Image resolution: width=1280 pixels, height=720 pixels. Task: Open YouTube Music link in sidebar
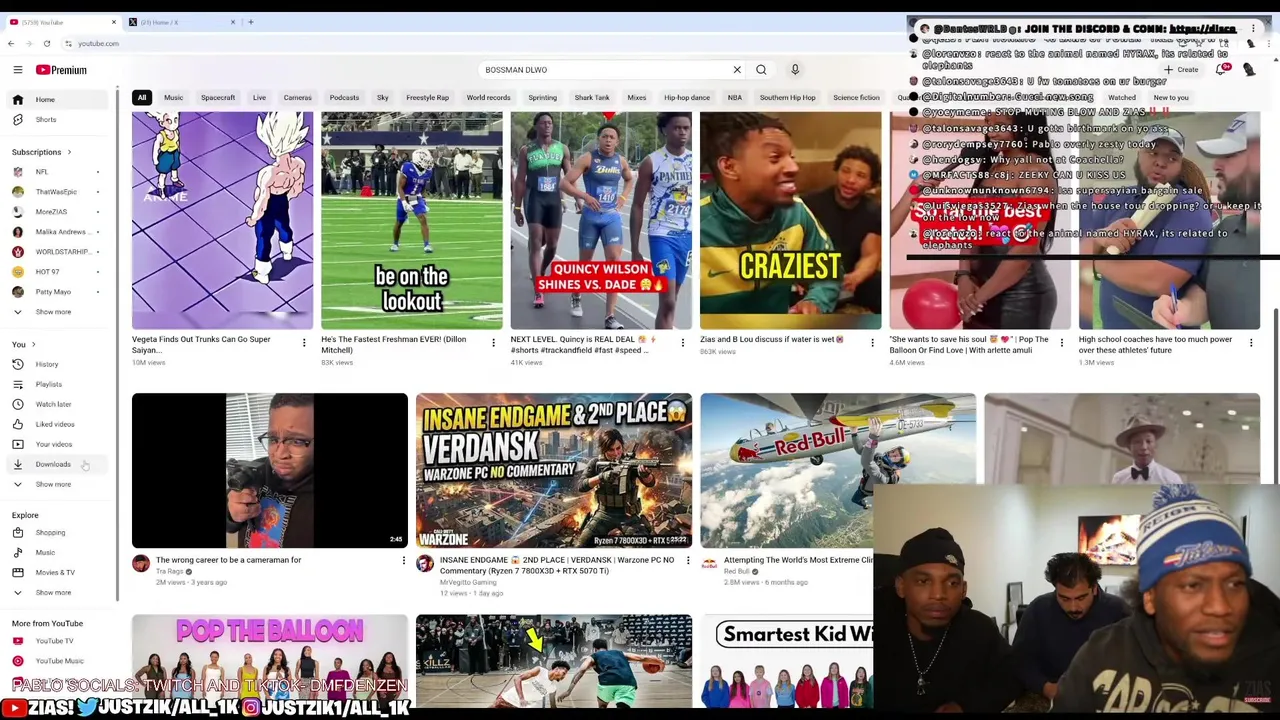pos(59,661)
